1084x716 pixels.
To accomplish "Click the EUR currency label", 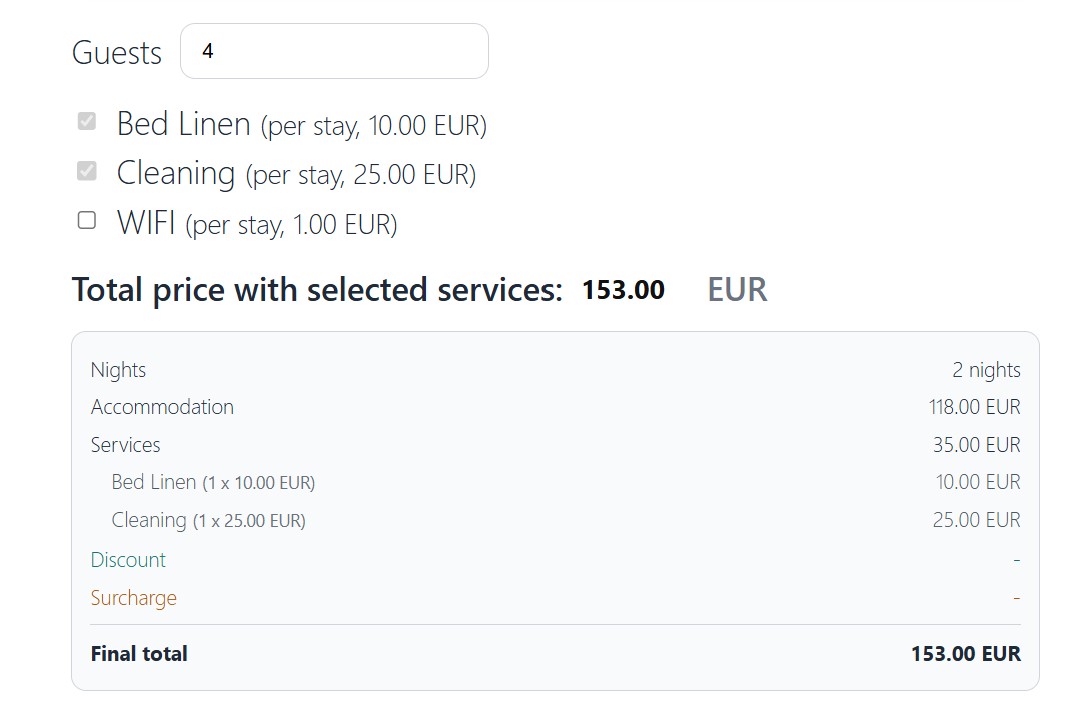I will (x=736, y=289).
